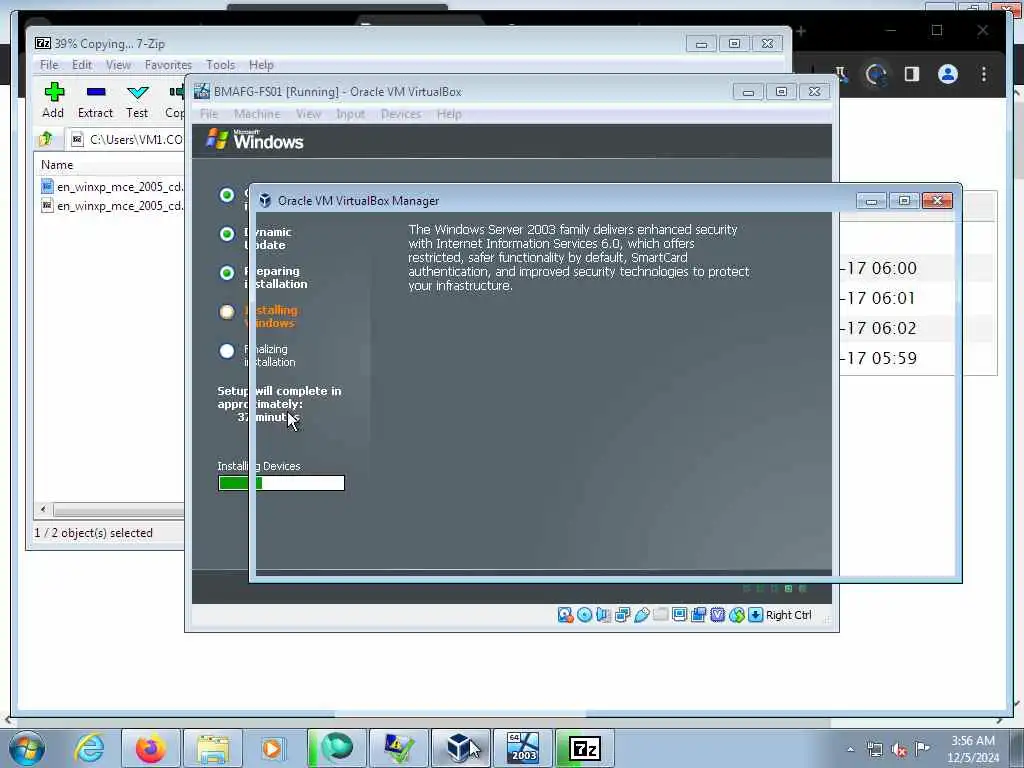Open File menu in BMAFG-FS01 VM window
The width and height of the screenshot is (1024, 768).
coord(209,114)
